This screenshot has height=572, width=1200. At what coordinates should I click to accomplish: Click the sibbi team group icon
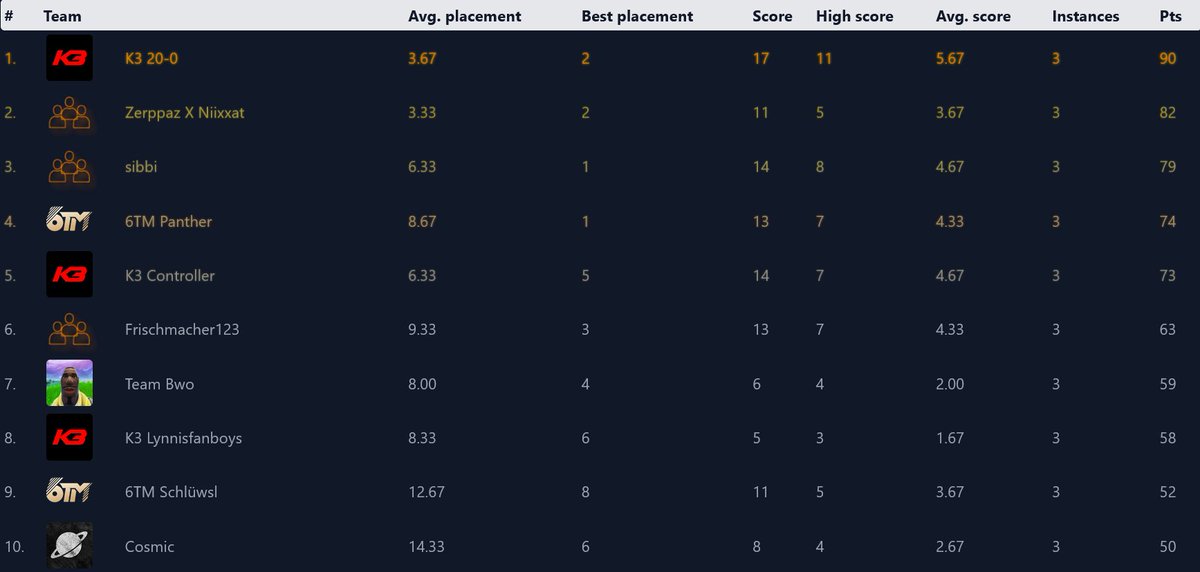[69, 167]
